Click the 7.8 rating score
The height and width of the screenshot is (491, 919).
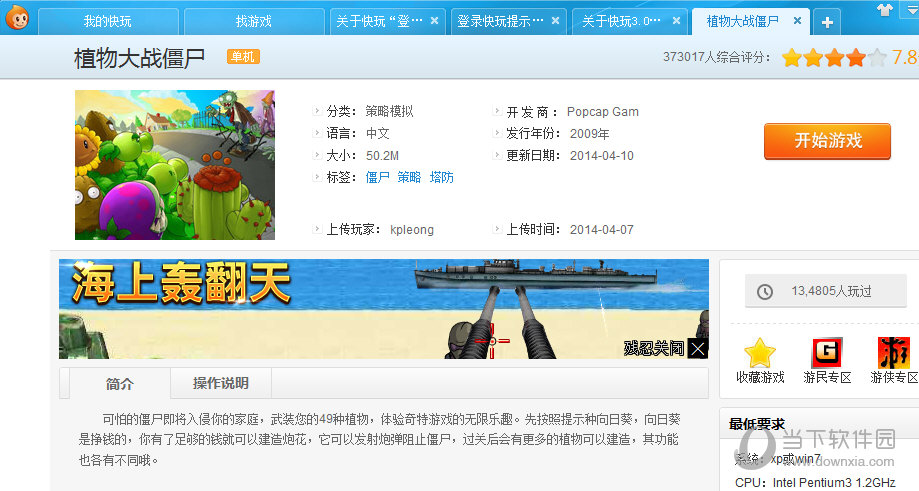905,57
